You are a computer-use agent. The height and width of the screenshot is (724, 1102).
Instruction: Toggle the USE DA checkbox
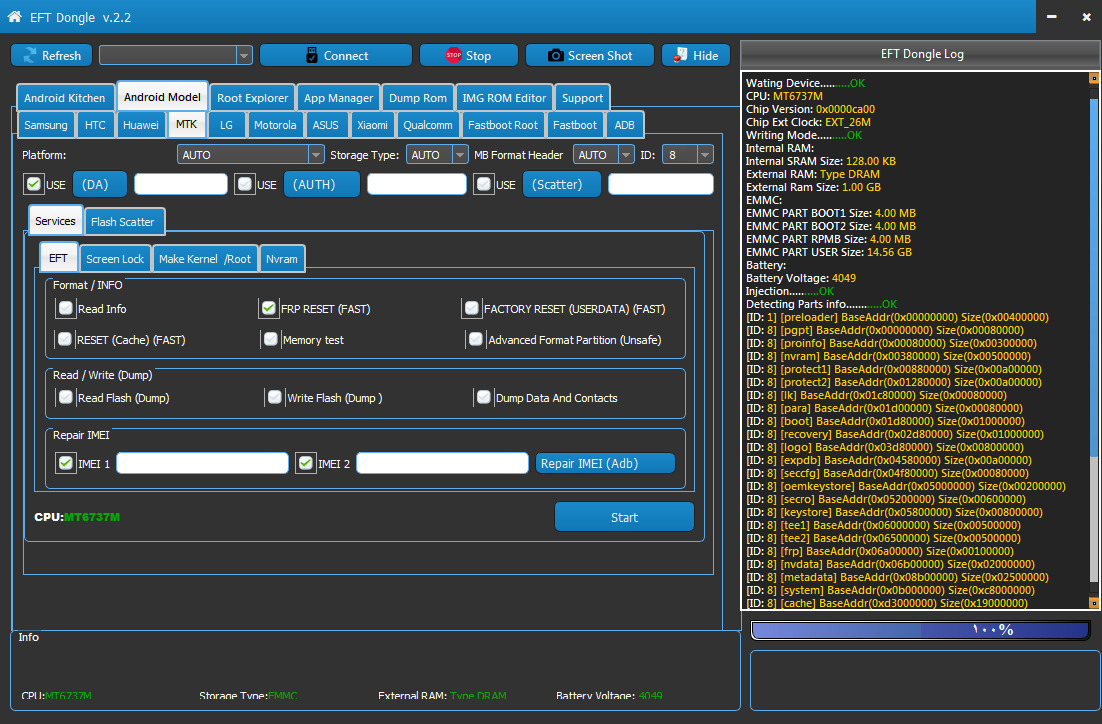click(34, 184)
